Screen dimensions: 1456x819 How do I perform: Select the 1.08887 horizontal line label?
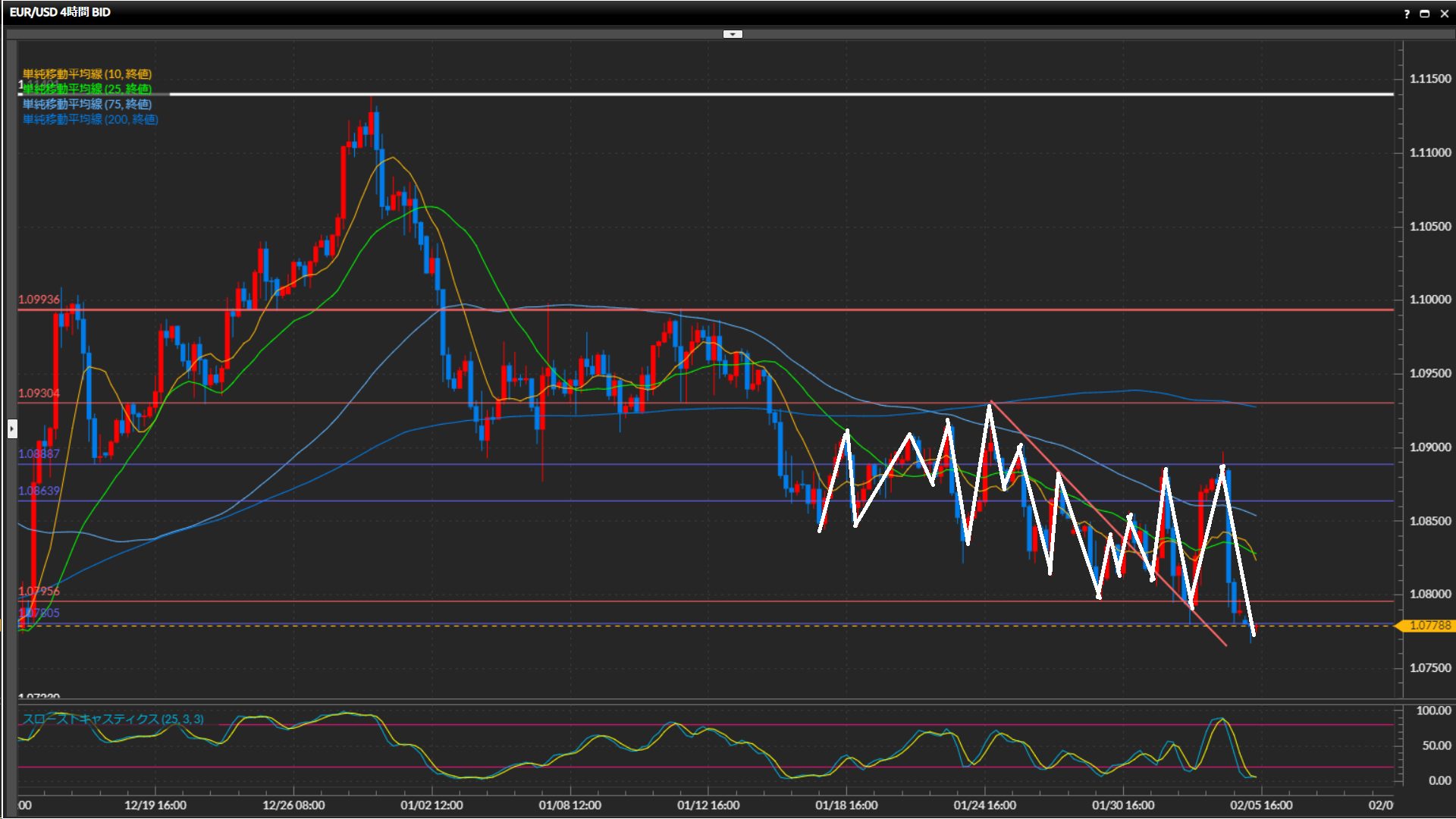39,453
